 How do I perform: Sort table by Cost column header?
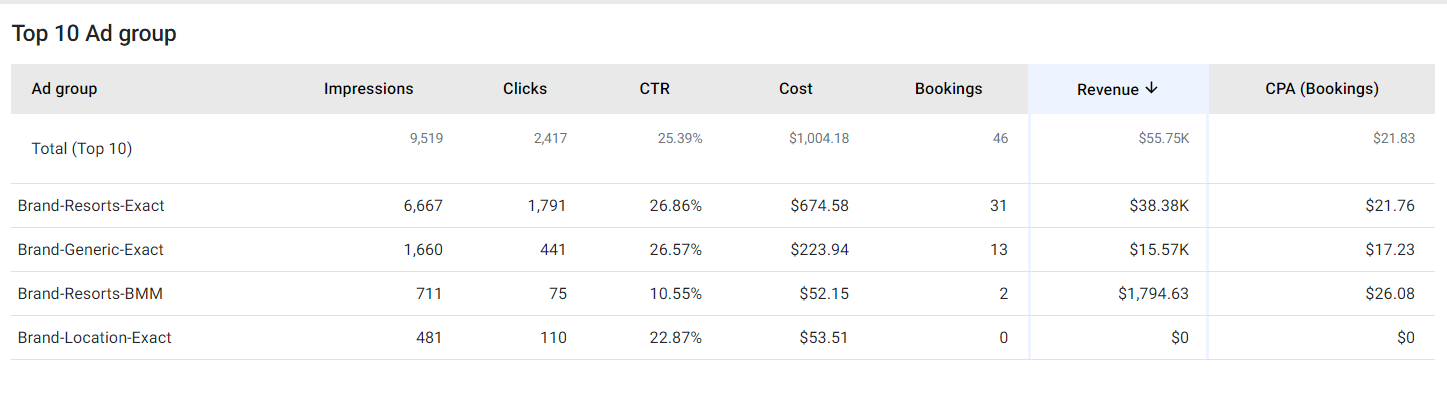click(x=796, y=89)
